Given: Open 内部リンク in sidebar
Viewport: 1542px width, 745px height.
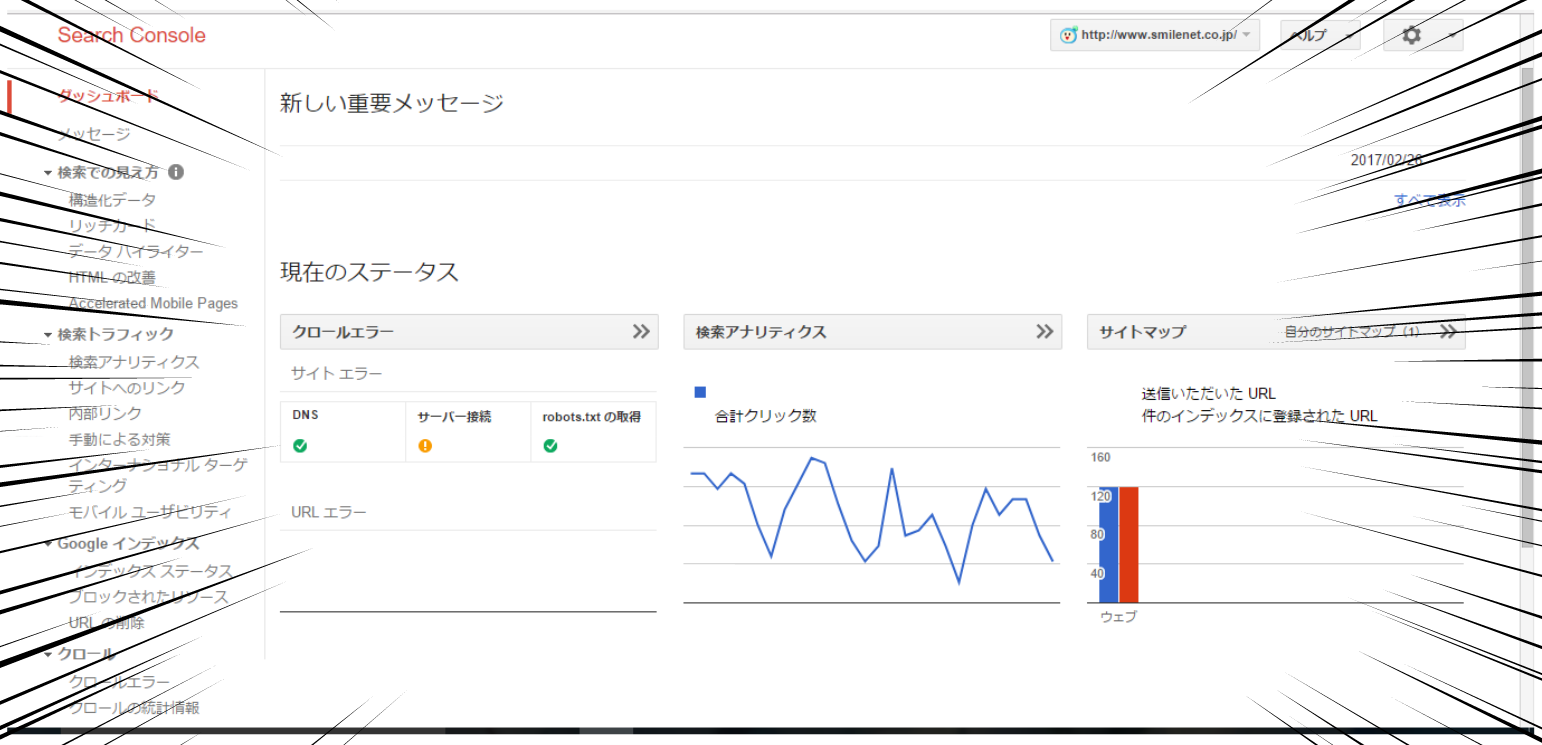Looking at the screenshot, I should pos(105,413).
